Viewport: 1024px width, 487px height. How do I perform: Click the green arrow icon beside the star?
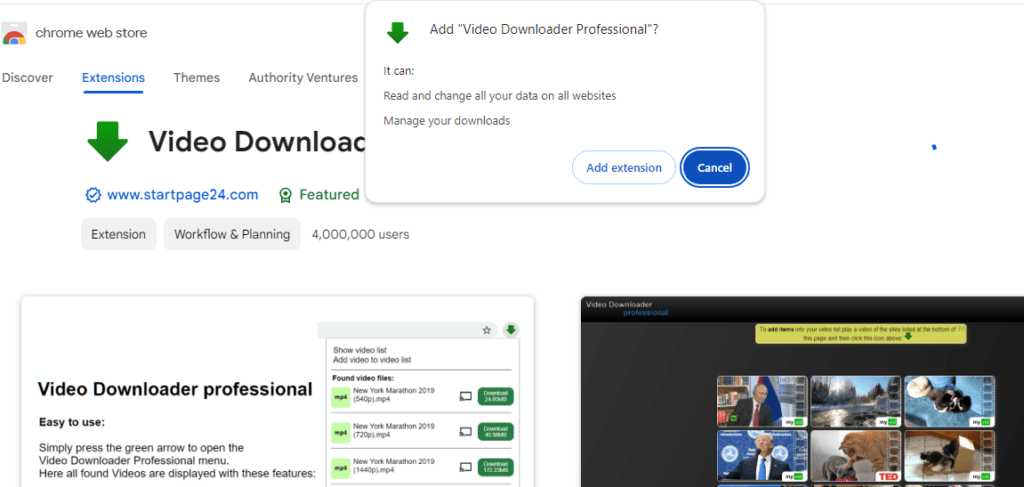(511, 330)
